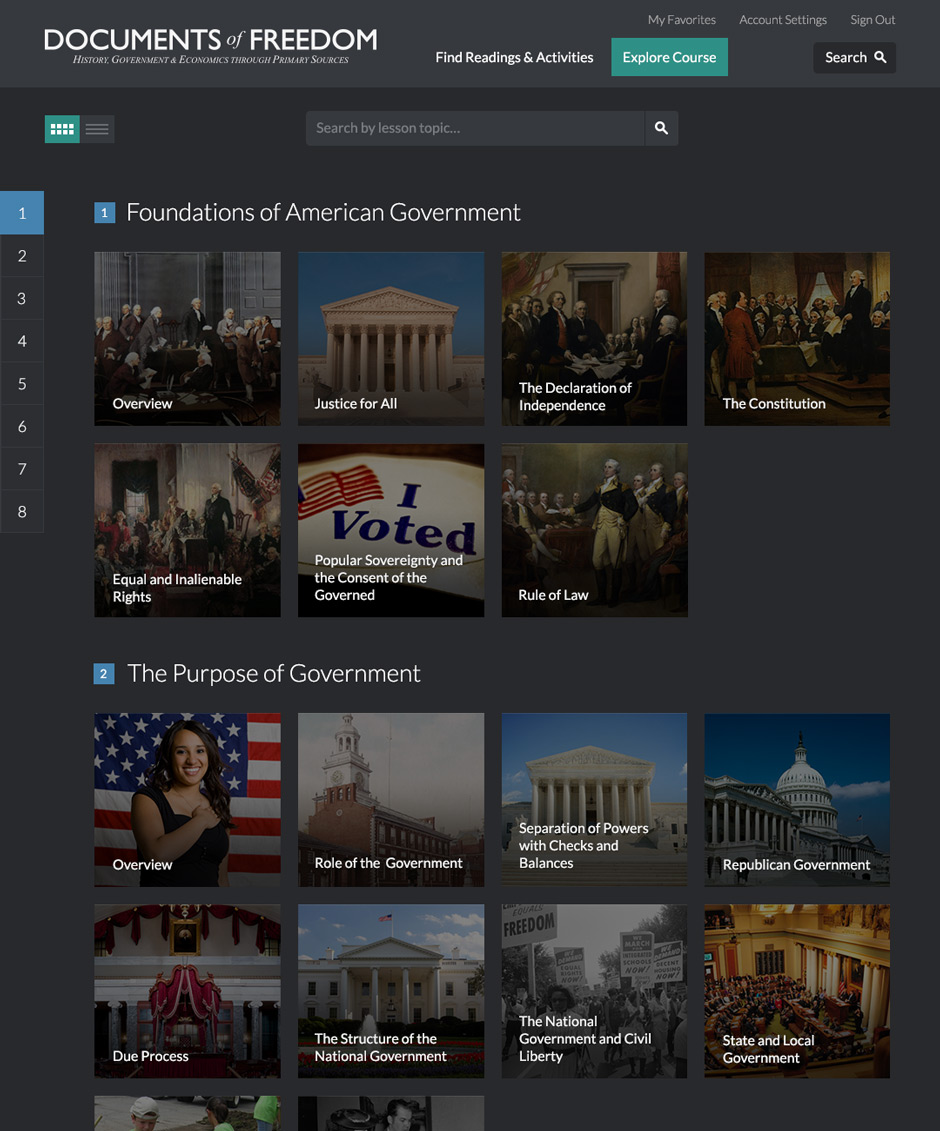
Task: Focus the Search by lesson topic field
Action: tap(475, 128)
